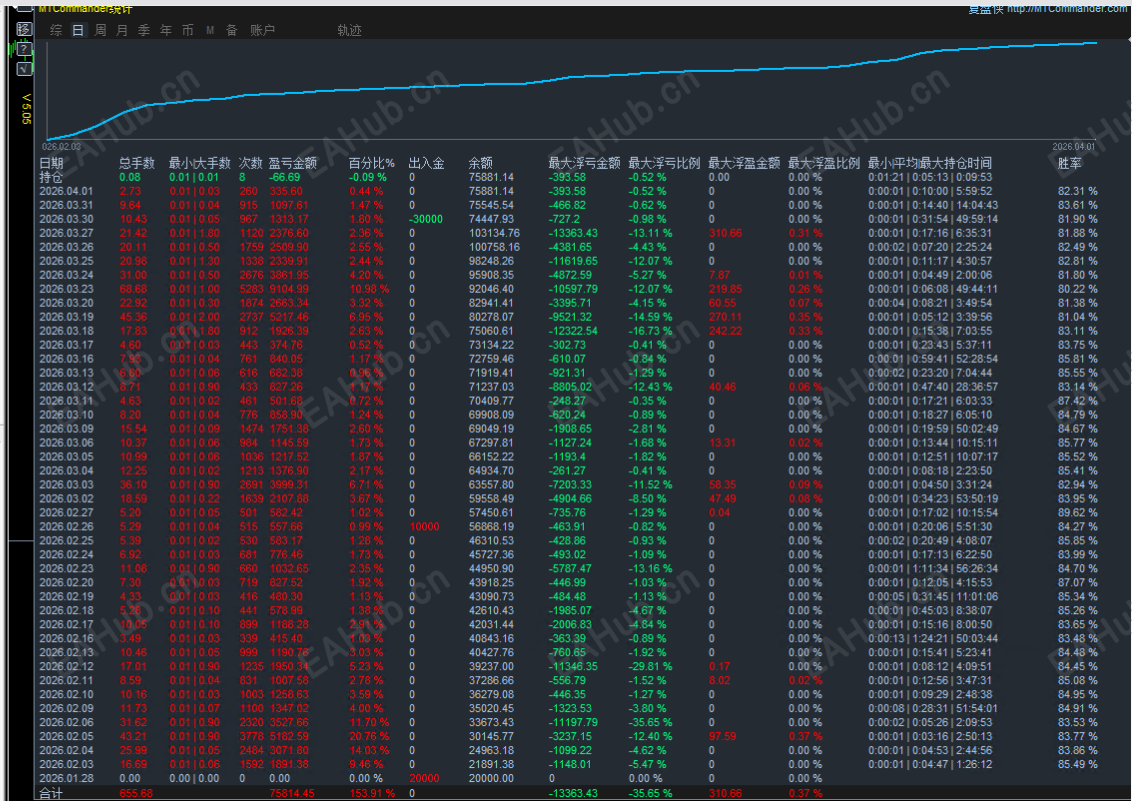Click the 余额 column header
1132x801 pixels.
click(481, 163)
